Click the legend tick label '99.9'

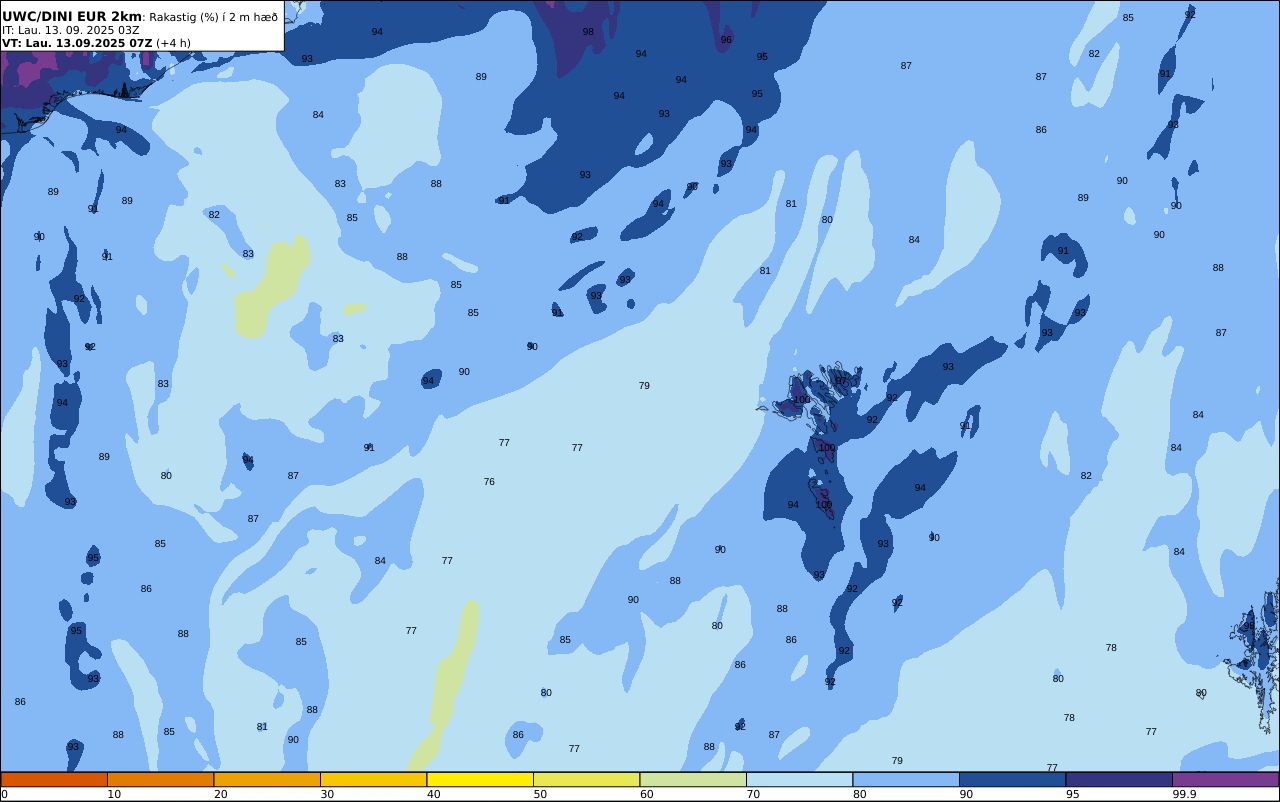click(1185, 794)
